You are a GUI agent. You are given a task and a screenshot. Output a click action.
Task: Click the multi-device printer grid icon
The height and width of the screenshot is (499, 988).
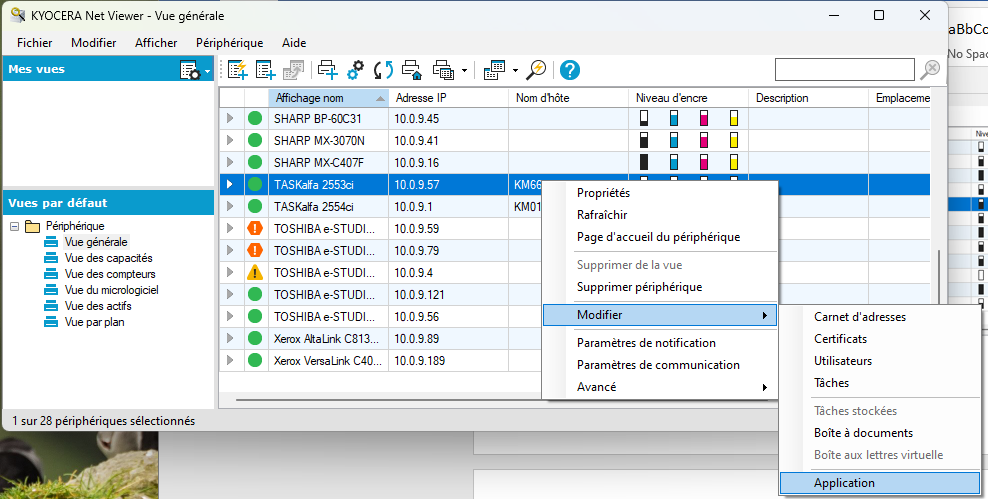click(x=444, y=70)
